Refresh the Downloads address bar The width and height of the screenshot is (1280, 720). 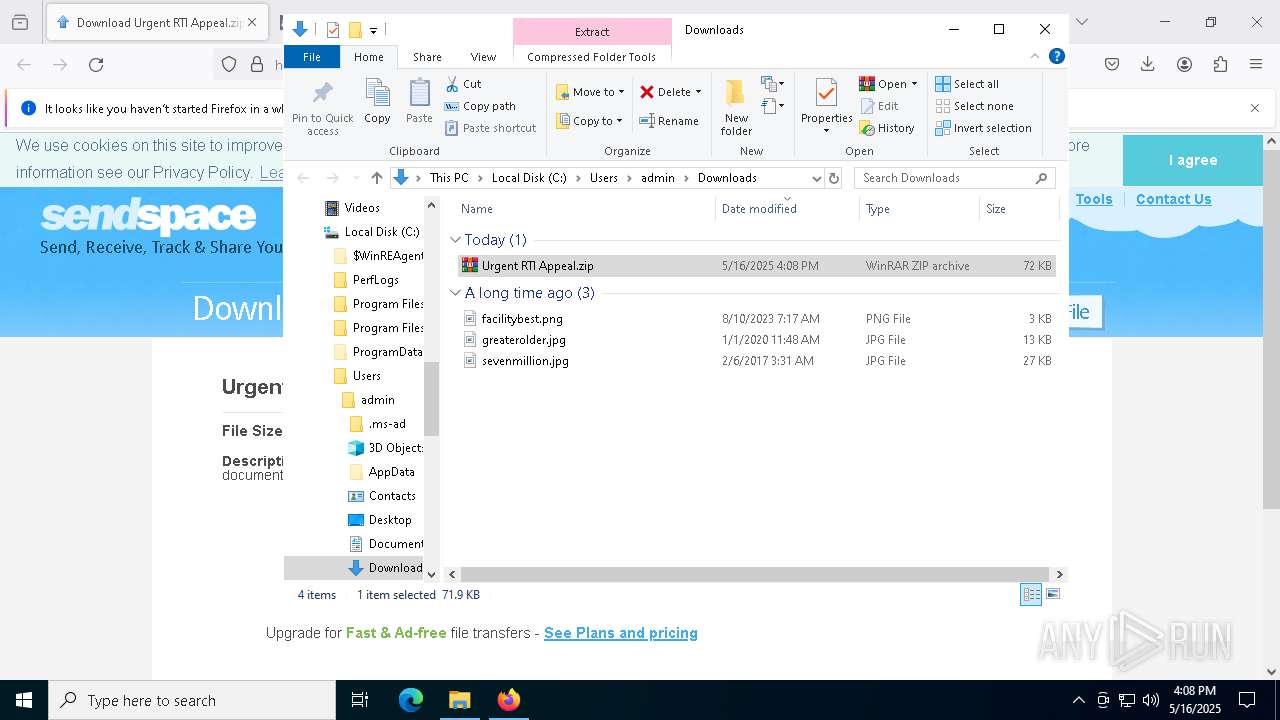point(834,178)
